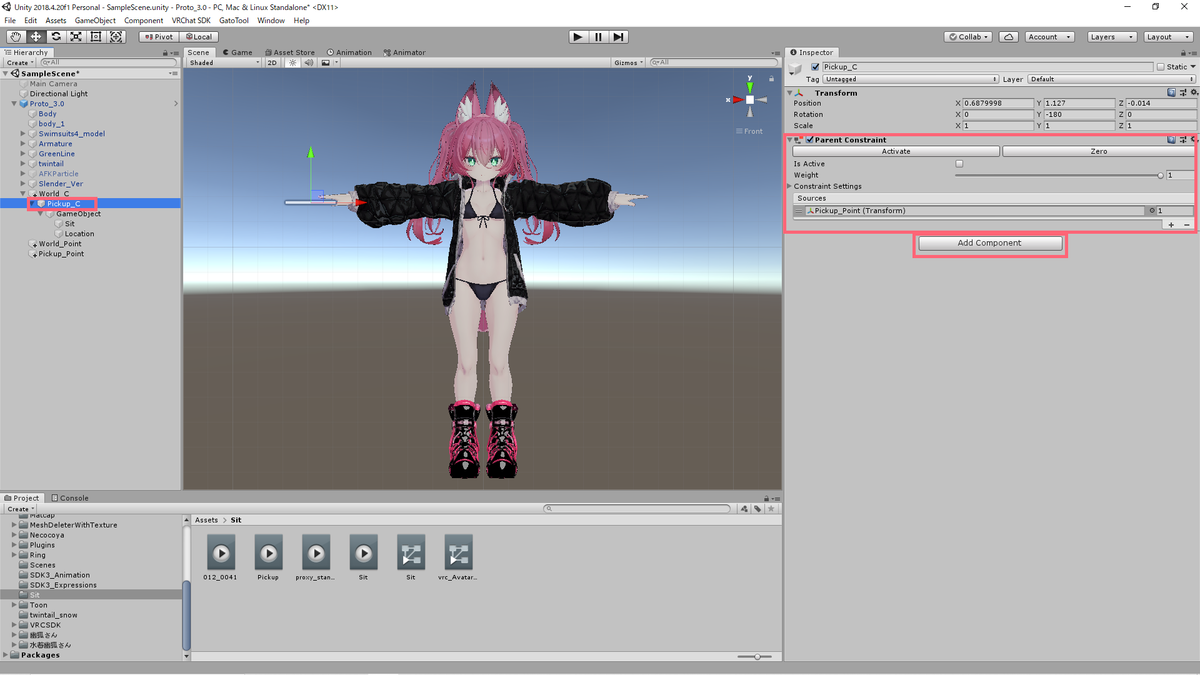Open the cloud services icon
Screen dimensions: 1200x675
[x=1009, y=37]
